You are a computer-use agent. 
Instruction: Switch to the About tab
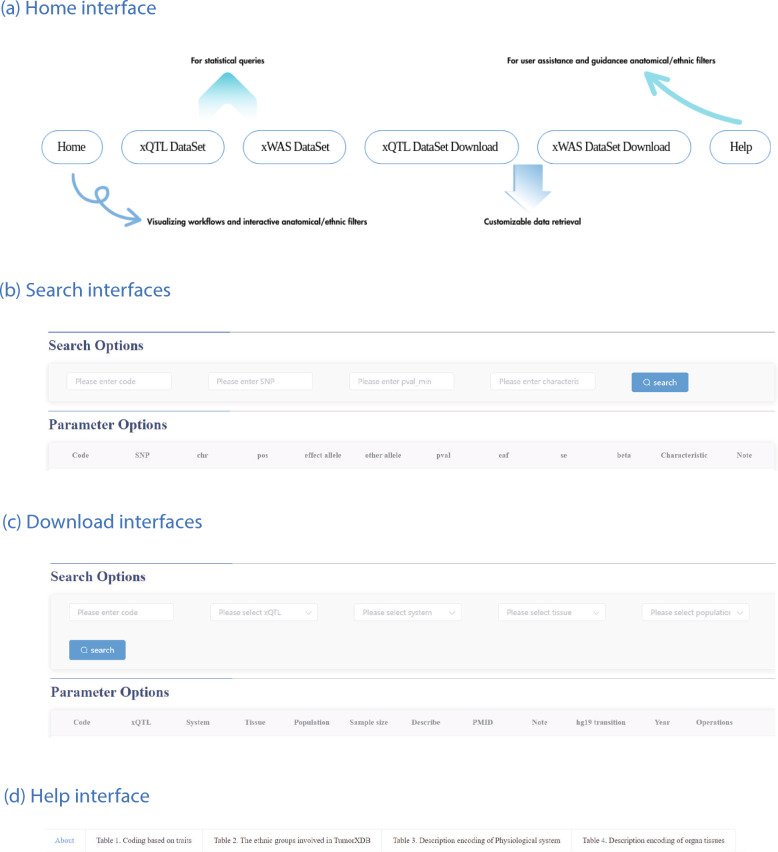65,840
